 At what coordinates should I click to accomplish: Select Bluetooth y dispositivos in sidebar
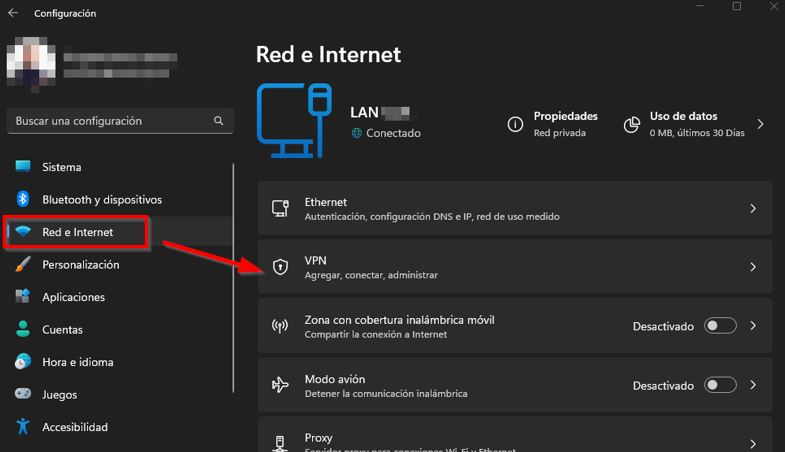coord(101,200)
